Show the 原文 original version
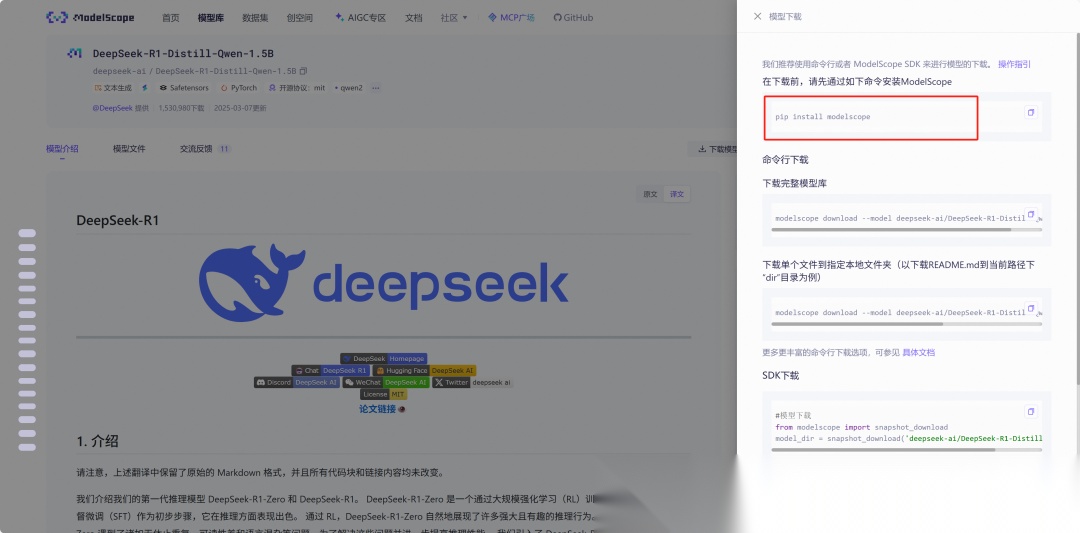The image size is (1080, 533). [650, 194]
